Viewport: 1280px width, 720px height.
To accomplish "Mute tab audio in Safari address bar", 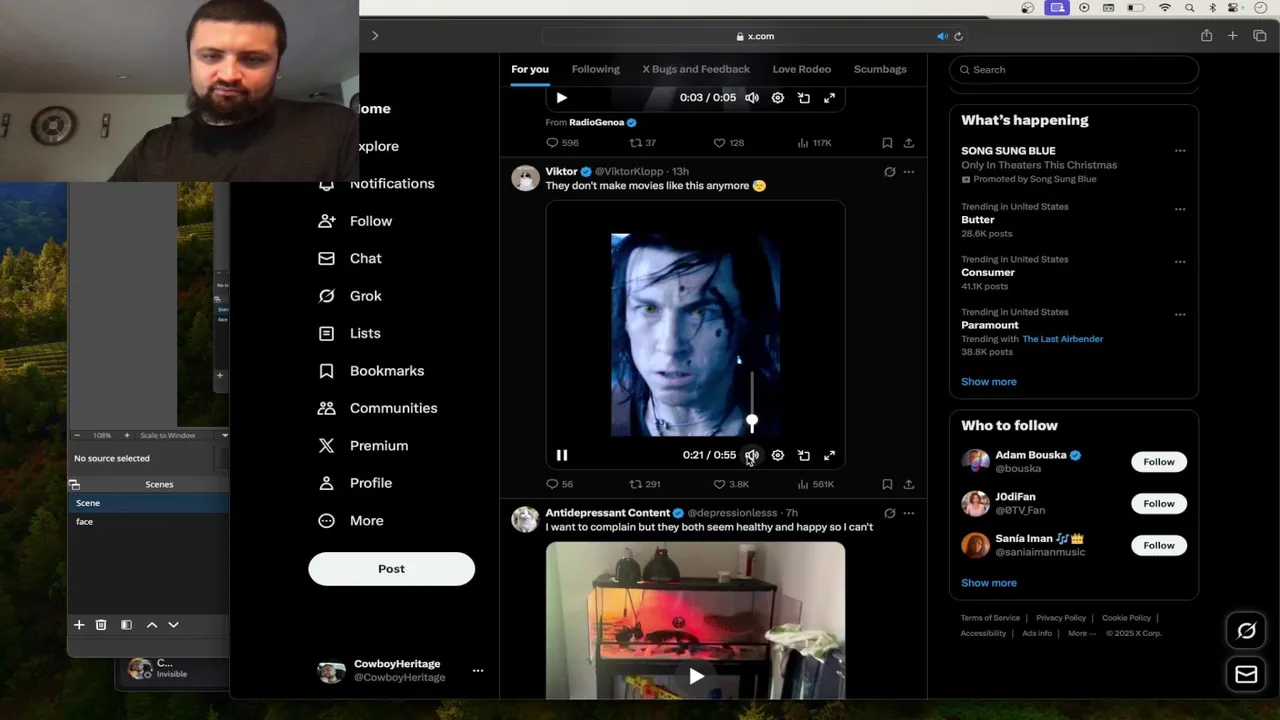I will pos(942,36).
